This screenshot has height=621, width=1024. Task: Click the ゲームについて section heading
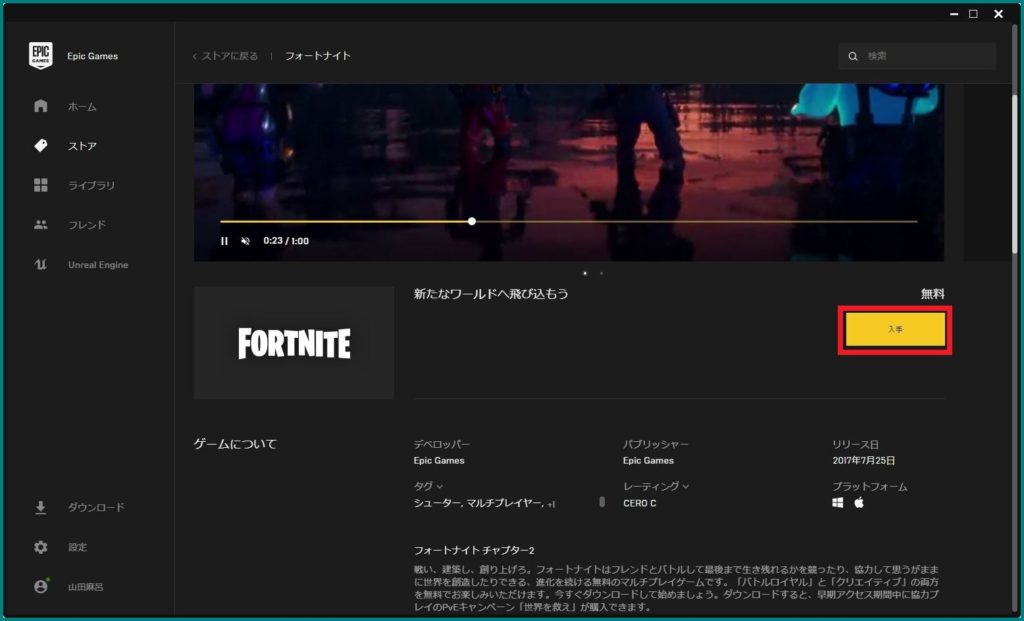coord(235,444)
